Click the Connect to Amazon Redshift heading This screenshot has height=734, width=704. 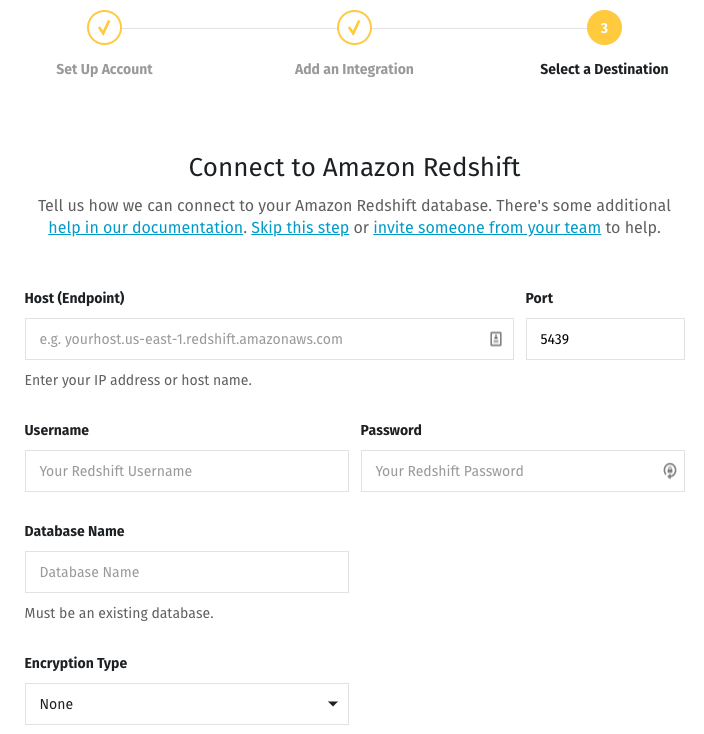click(354, 167)
